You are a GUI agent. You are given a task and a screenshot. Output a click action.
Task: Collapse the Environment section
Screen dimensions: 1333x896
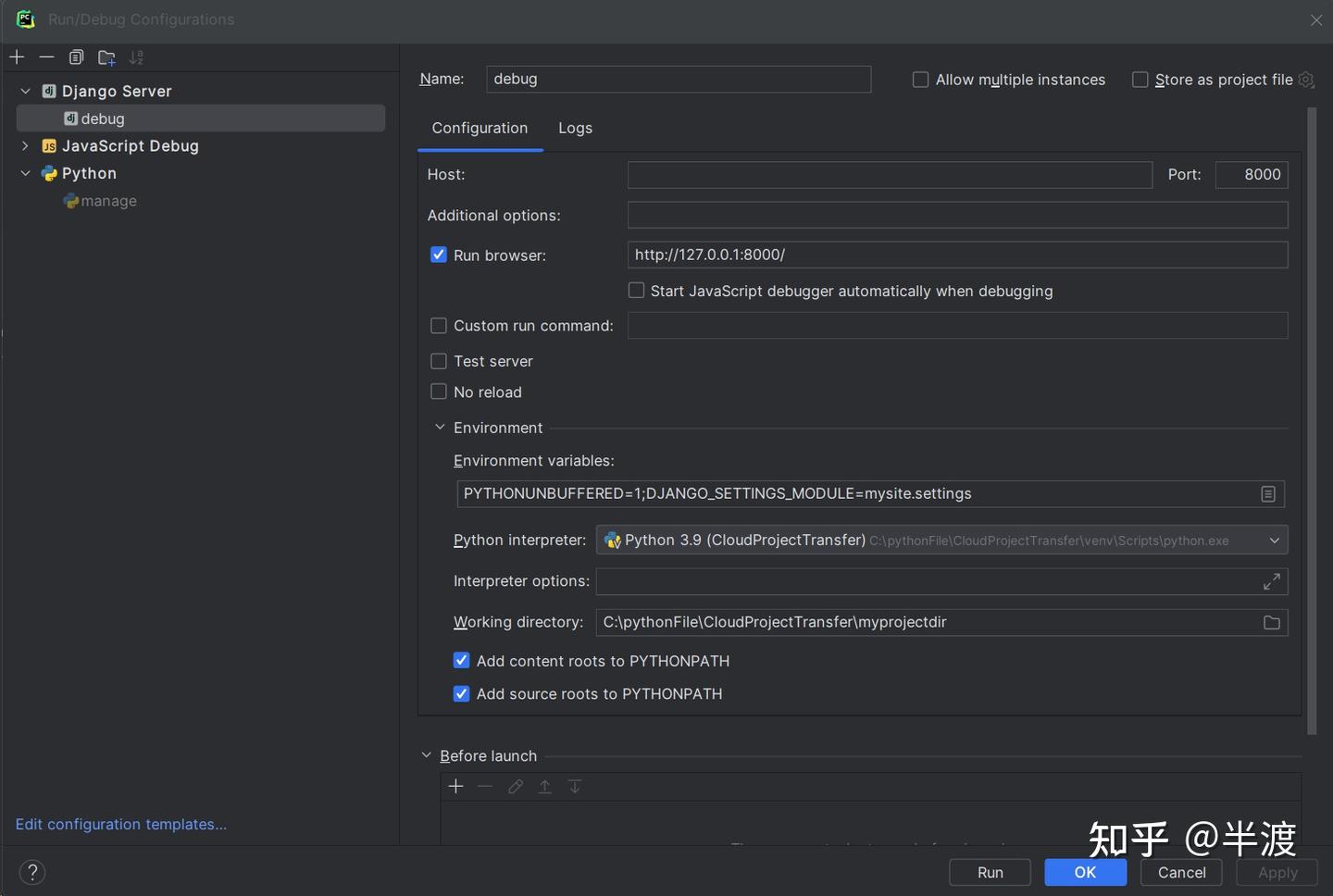(440, 427)
